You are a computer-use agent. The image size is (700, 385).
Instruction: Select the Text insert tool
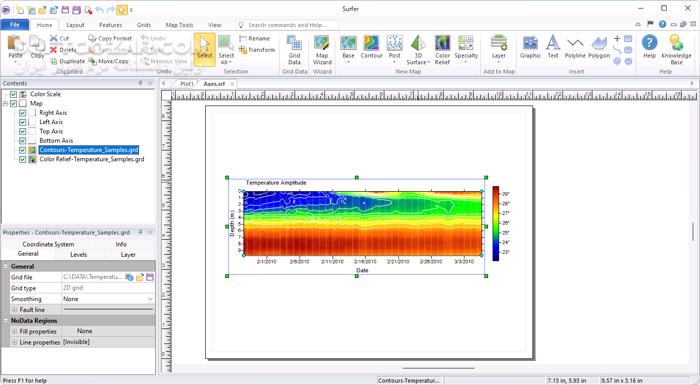coord(553,47)
